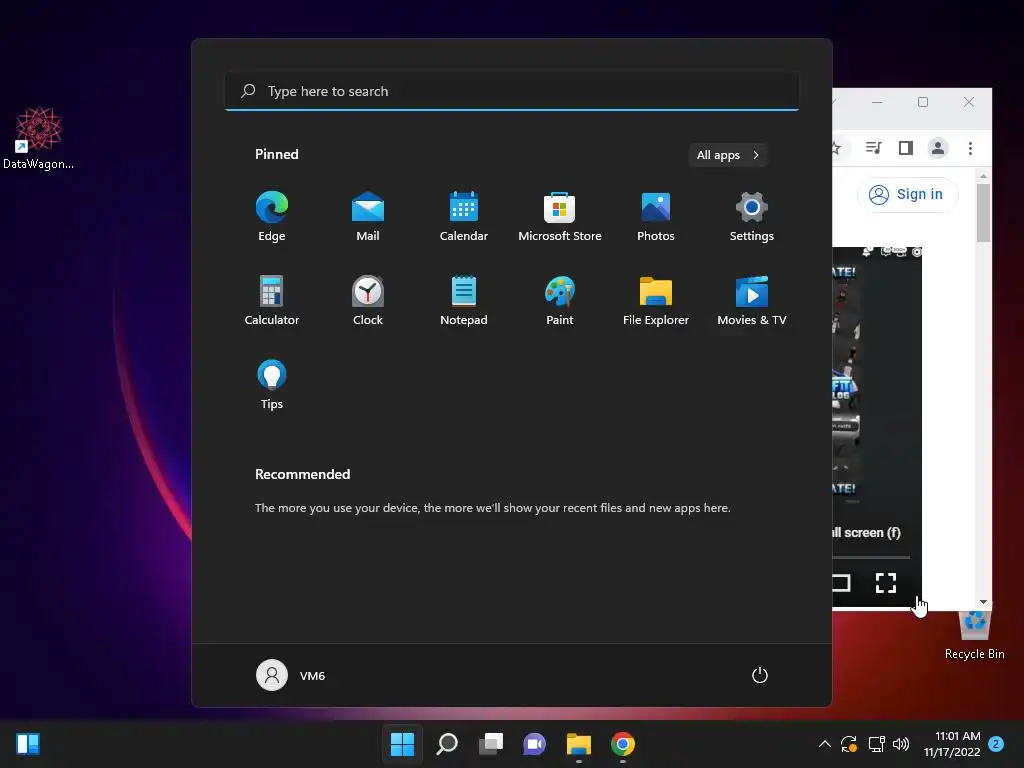
Task: Open the Microsoft Store app
Action: [560, 217]
